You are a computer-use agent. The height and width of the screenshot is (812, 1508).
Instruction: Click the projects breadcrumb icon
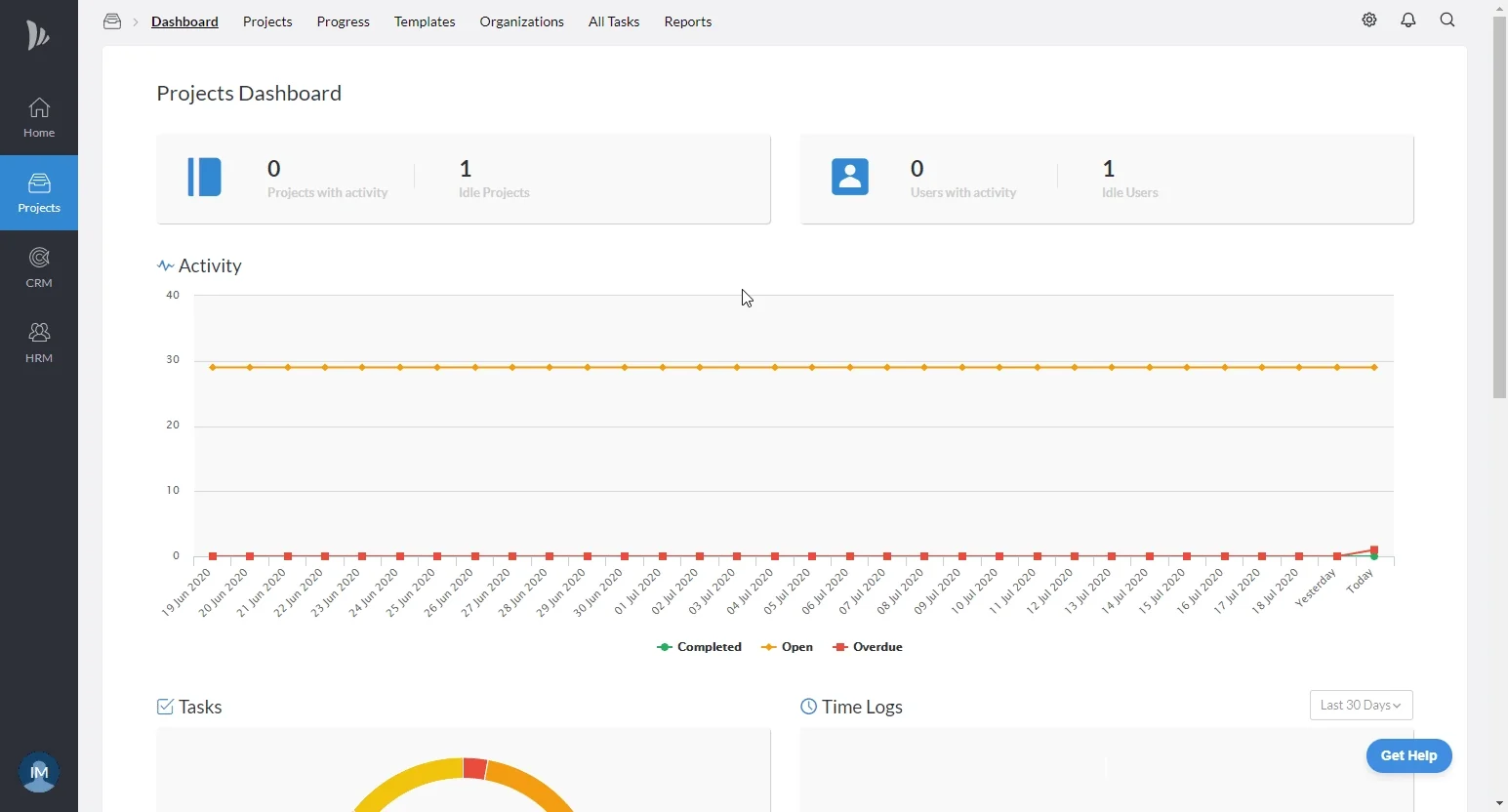[112, 21]
